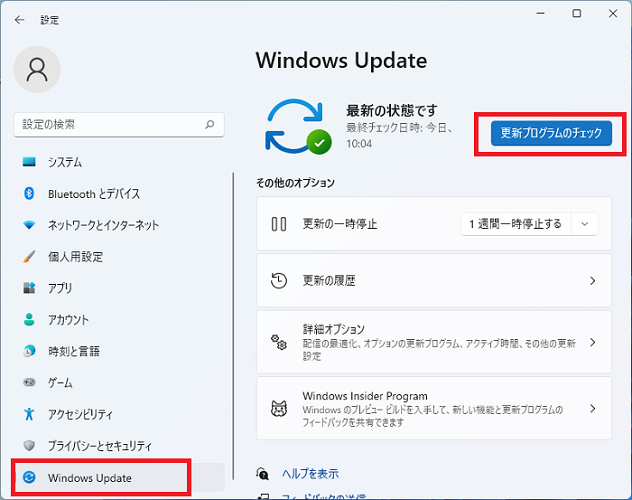Select ゲーム in the sidebar
The image size is (632, 500).
(x=119, y=382)
